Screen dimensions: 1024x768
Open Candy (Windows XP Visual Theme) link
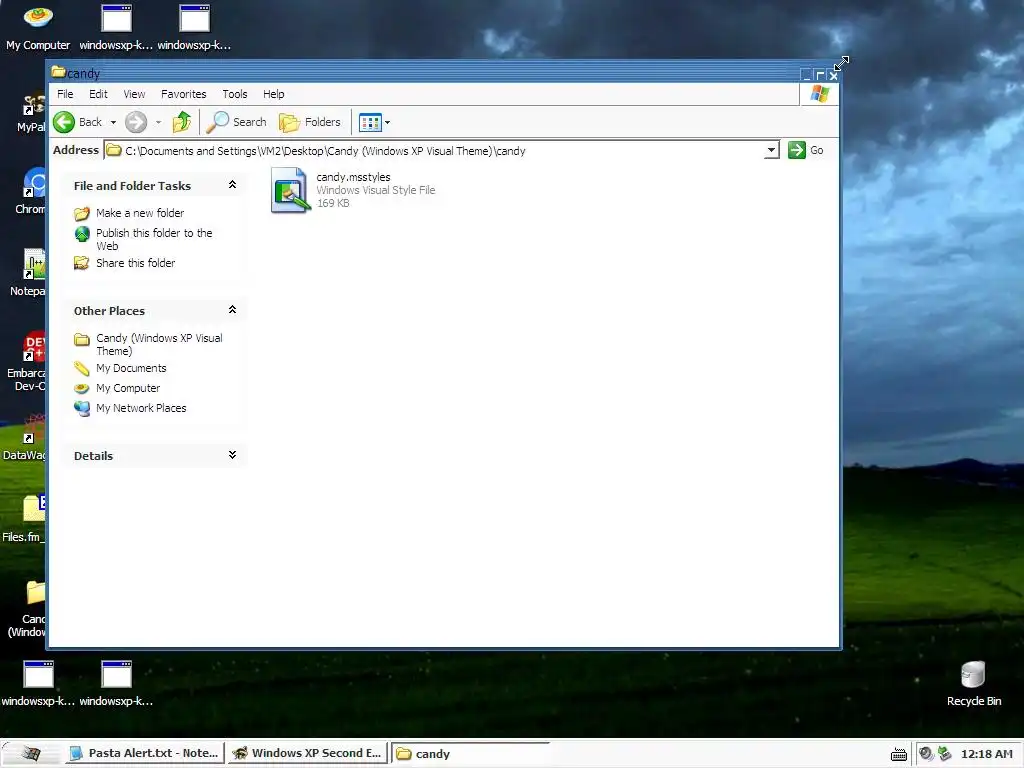tap(159, 344)
